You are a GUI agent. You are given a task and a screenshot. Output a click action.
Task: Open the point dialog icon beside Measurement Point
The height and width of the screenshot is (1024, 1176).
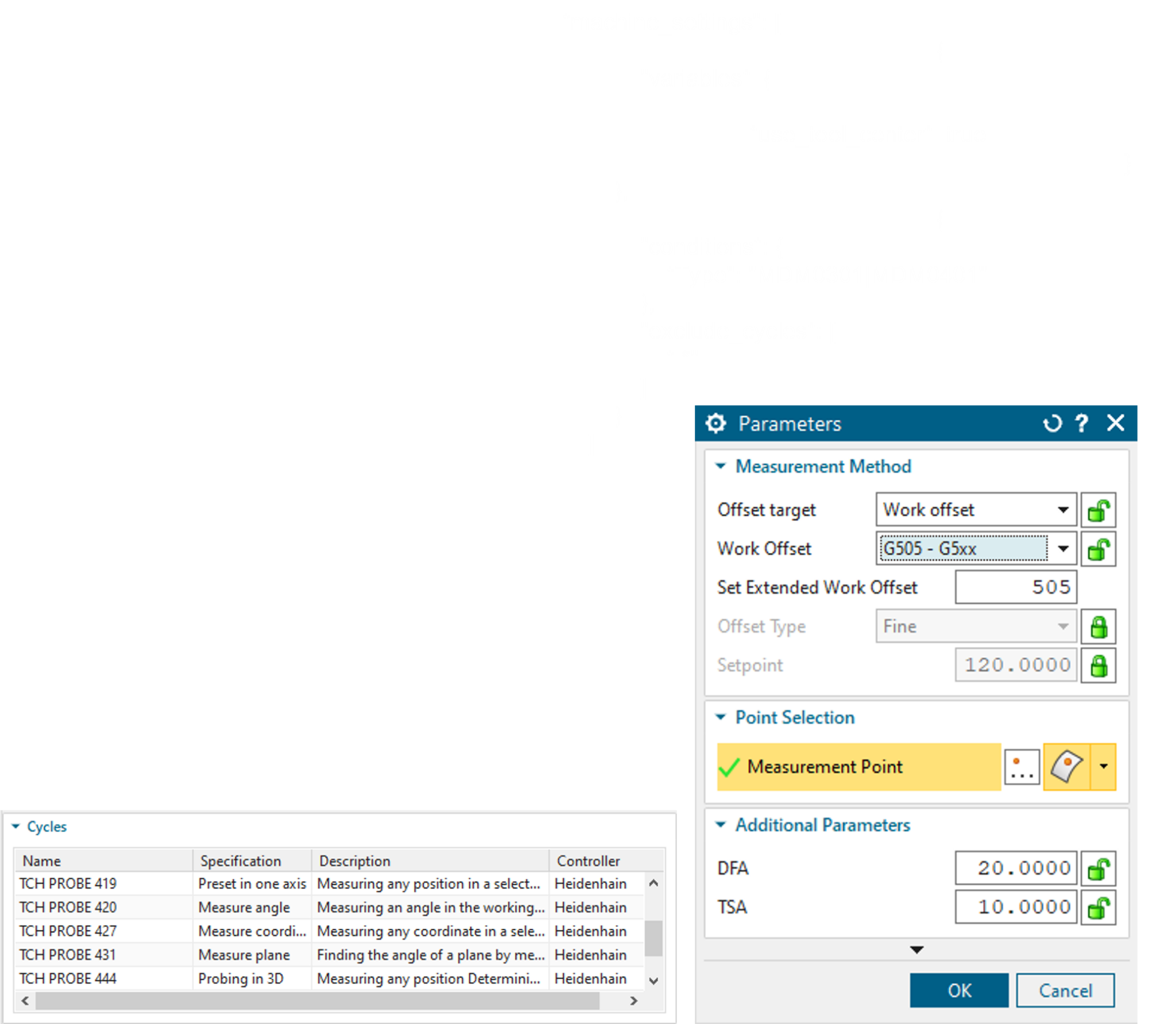(1022, 767)
